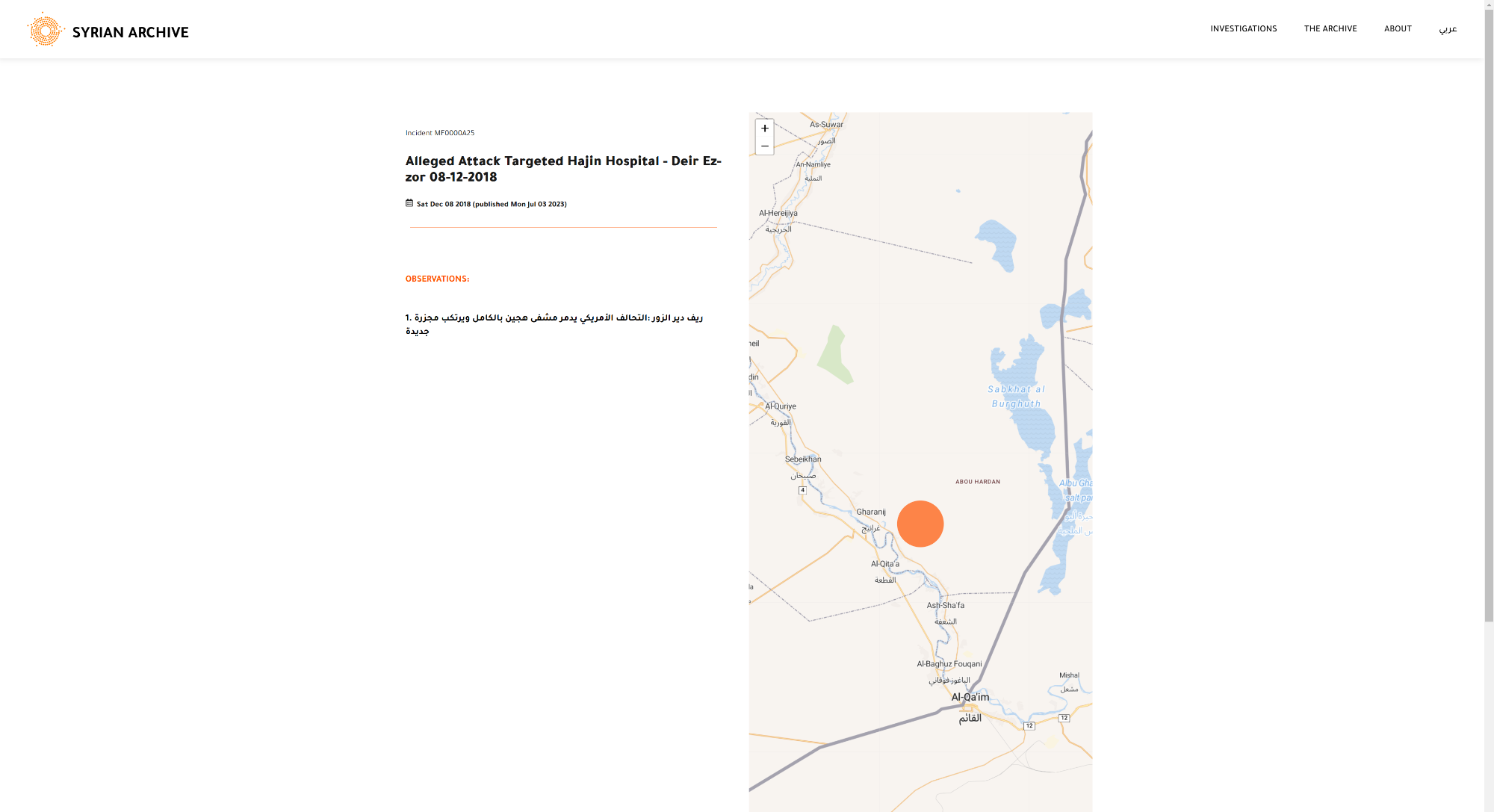Screen dimensions: 1494x812
Task: Click the incident ID MF0000A25
Action: coord(454,133)
